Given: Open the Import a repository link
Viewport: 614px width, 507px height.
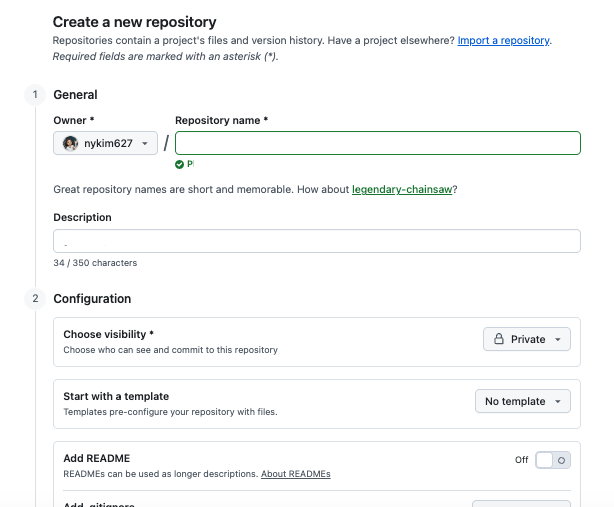Looking at the screenshot, I should pyautogui.click(x=504, y=40).
